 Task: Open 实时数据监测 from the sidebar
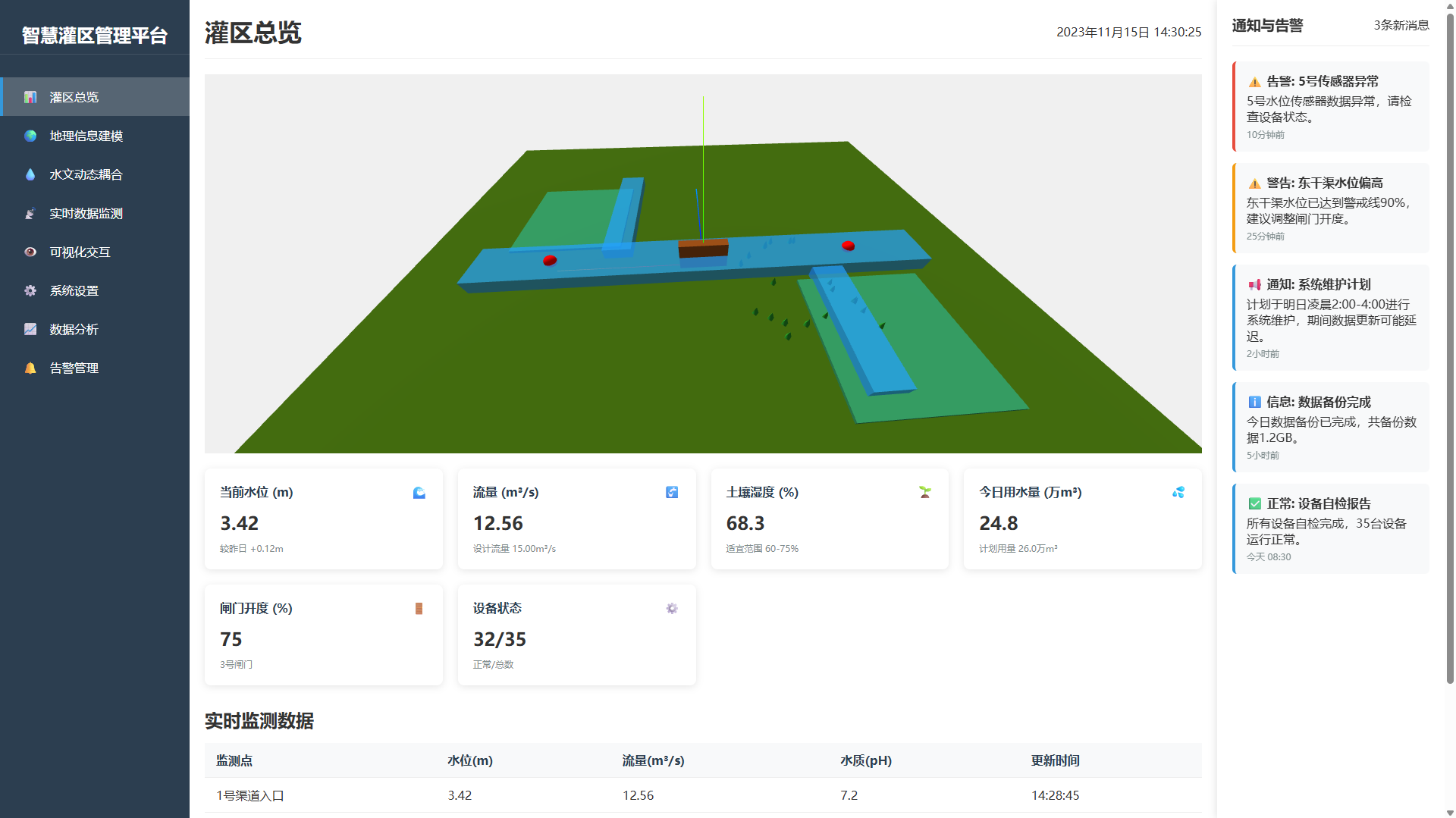pyautogui.click(x=86, y=214)
